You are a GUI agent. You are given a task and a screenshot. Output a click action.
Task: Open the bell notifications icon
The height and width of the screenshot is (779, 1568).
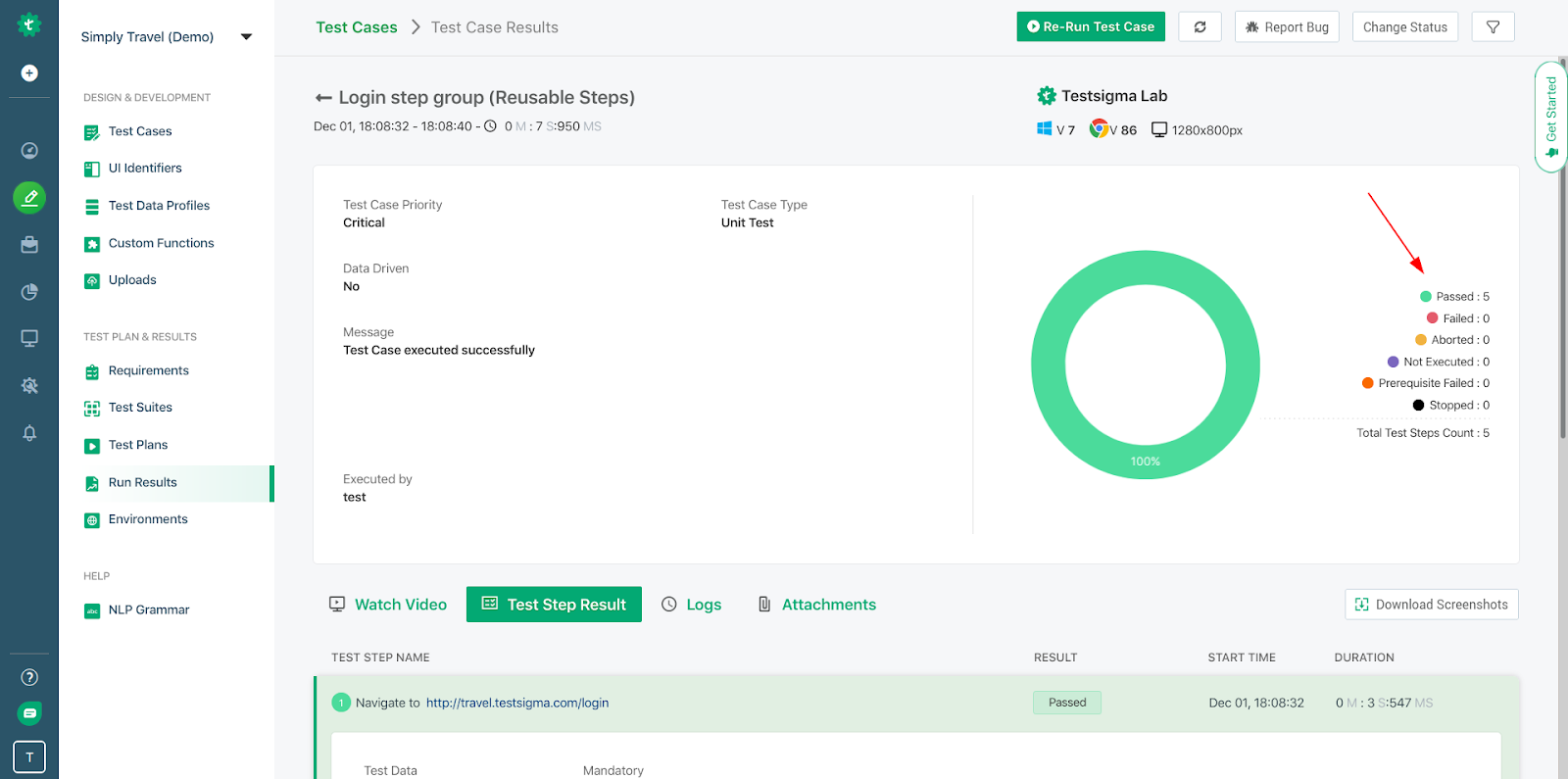(29, 433)
